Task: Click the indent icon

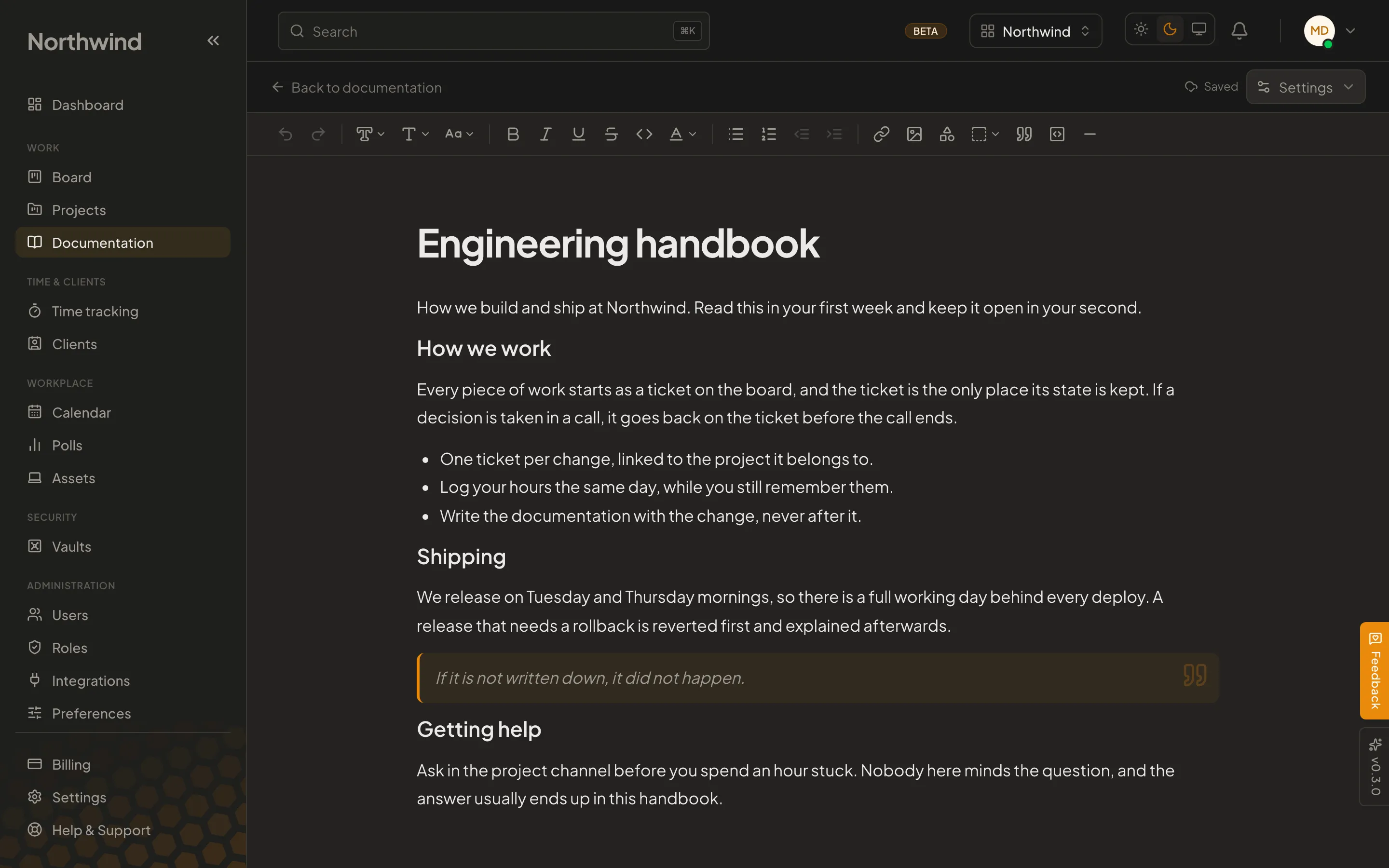Action: [x=834, y=135]
